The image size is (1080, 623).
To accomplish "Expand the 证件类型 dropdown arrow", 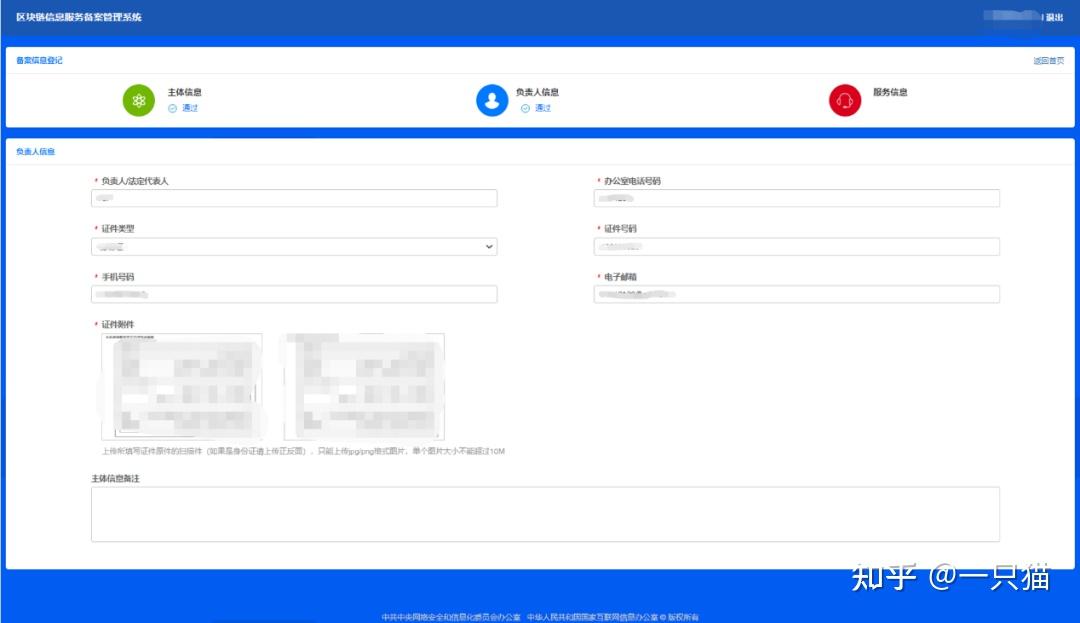I will pyautogui.click(x=489, y=246).
